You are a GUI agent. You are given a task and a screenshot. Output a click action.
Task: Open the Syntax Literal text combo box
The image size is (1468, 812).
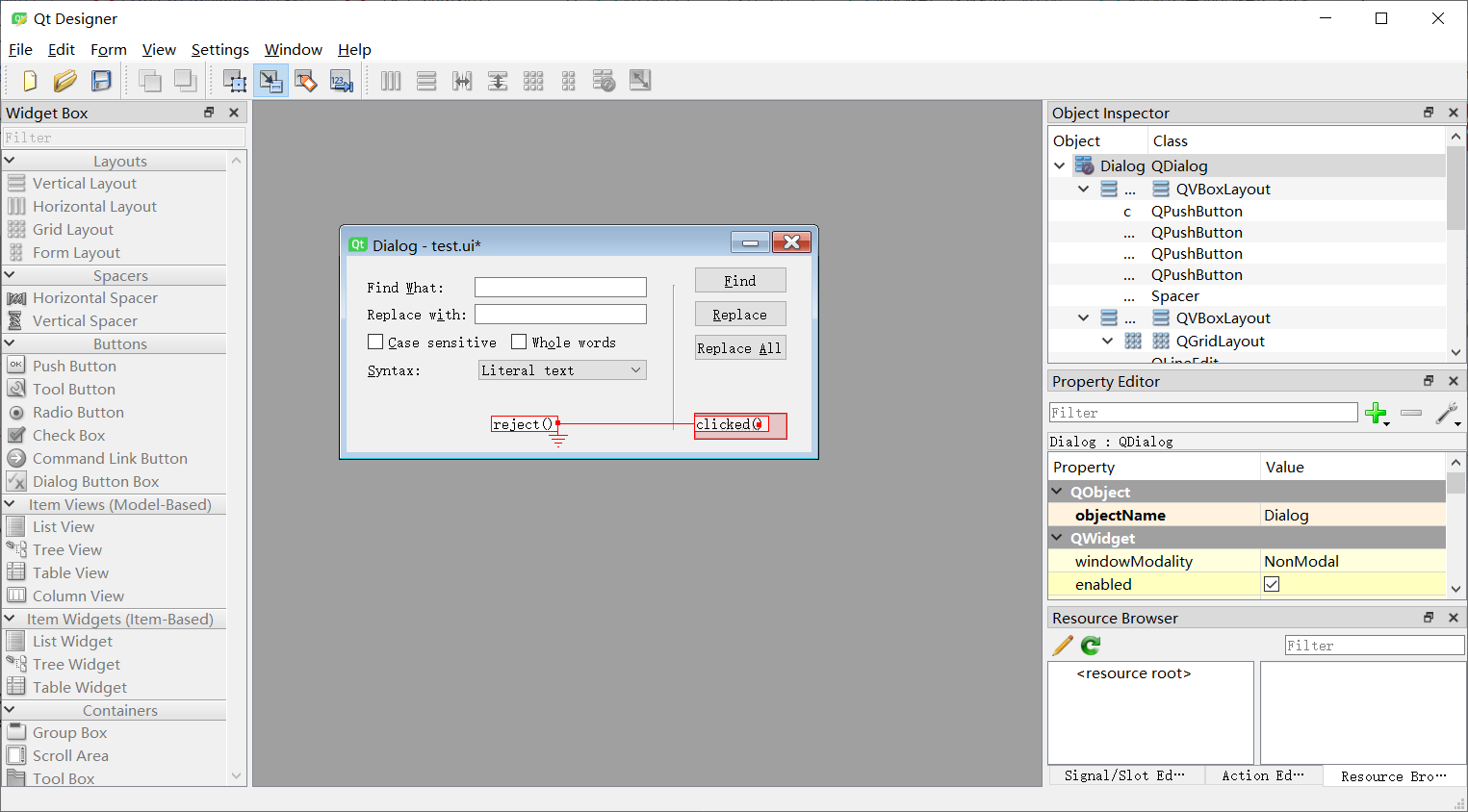563,370
